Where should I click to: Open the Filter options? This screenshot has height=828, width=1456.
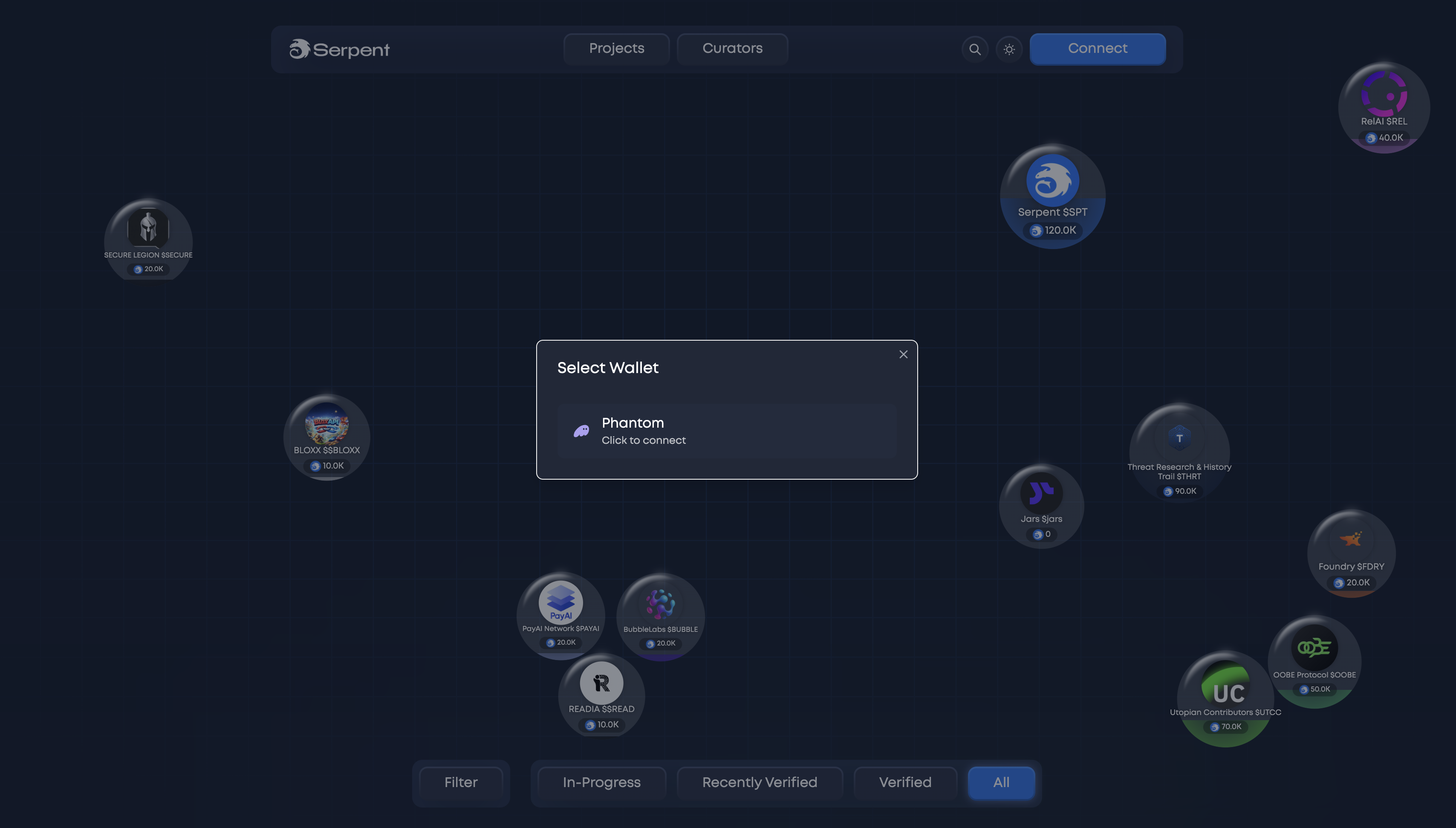point(460,782)
